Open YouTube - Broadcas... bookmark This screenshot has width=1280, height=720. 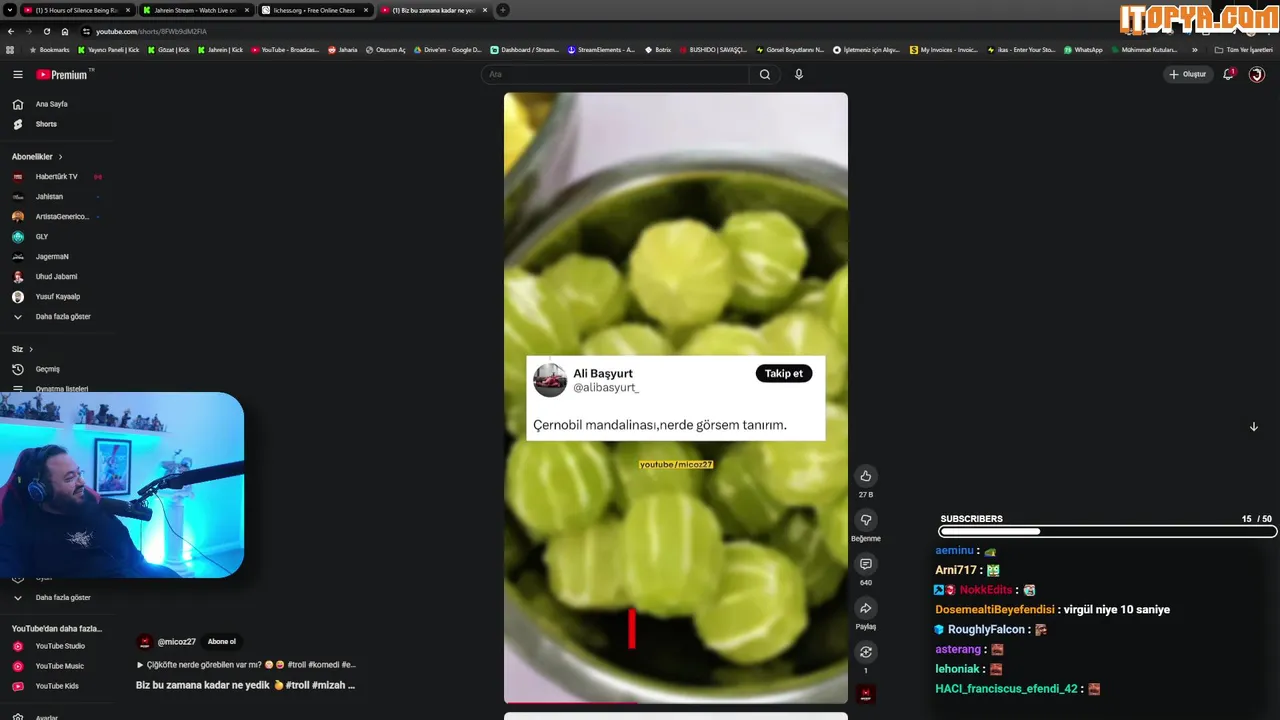point(285,49)
